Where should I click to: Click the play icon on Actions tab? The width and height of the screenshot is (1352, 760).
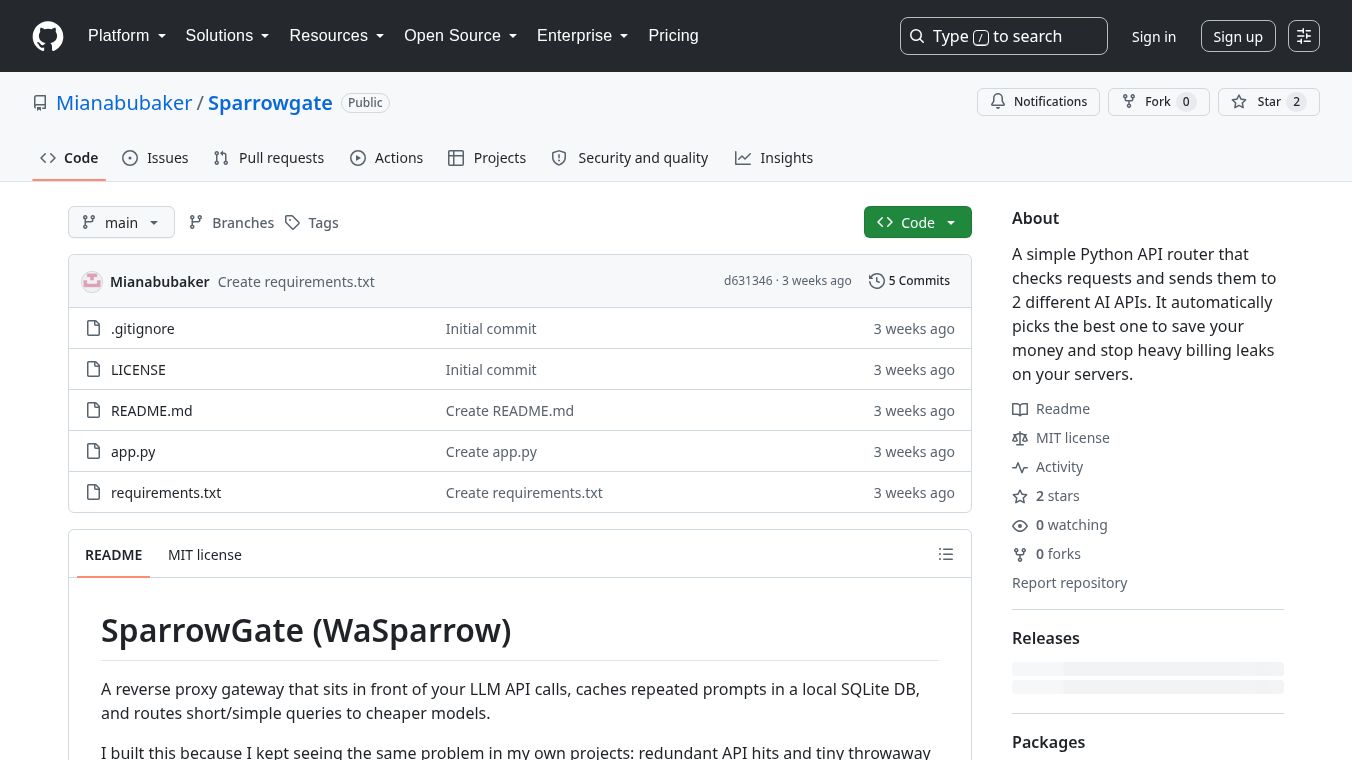[358, 158]
